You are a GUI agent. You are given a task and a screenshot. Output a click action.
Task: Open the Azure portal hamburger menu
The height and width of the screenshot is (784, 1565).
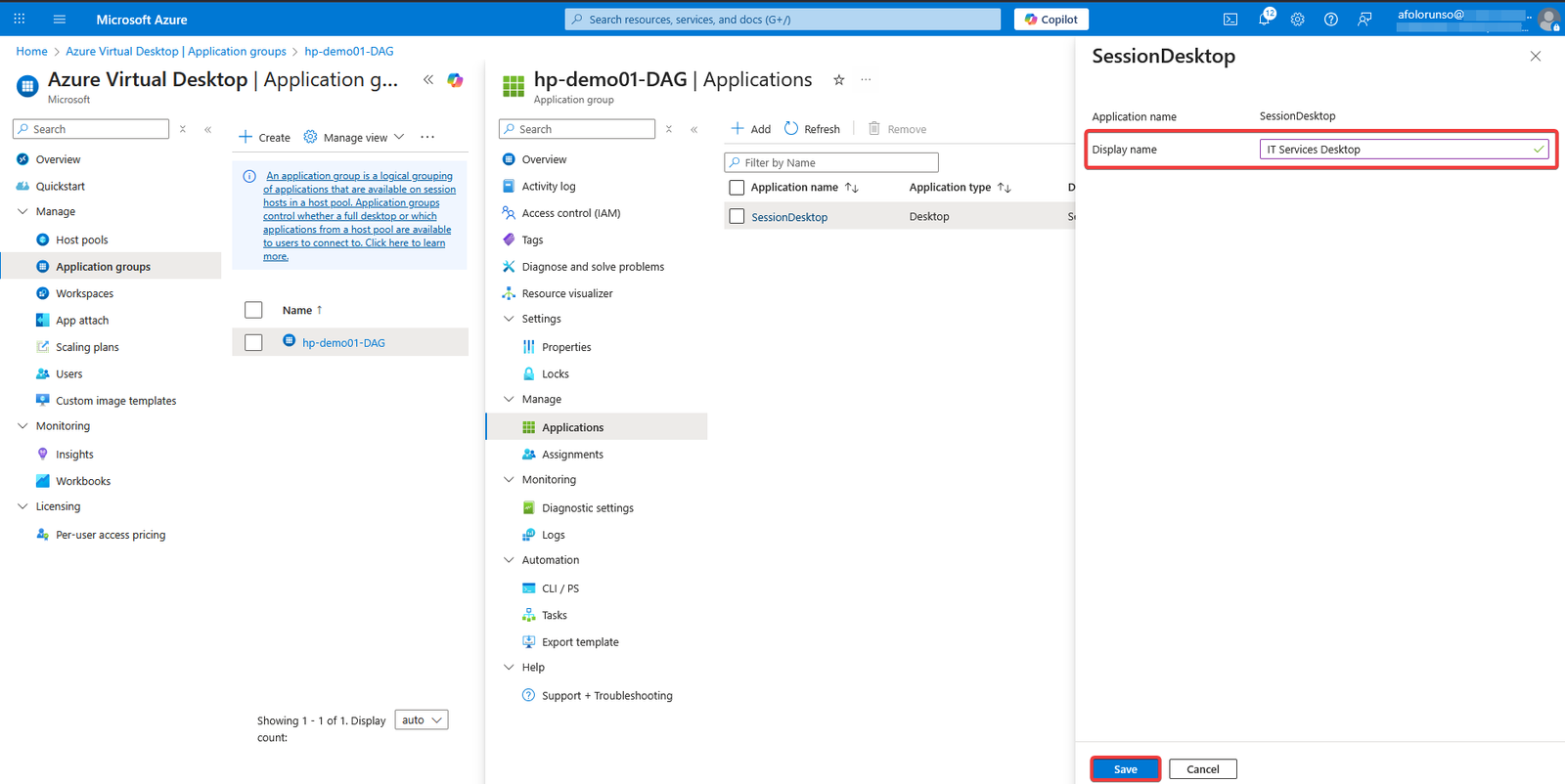click(x=60, y=20)
